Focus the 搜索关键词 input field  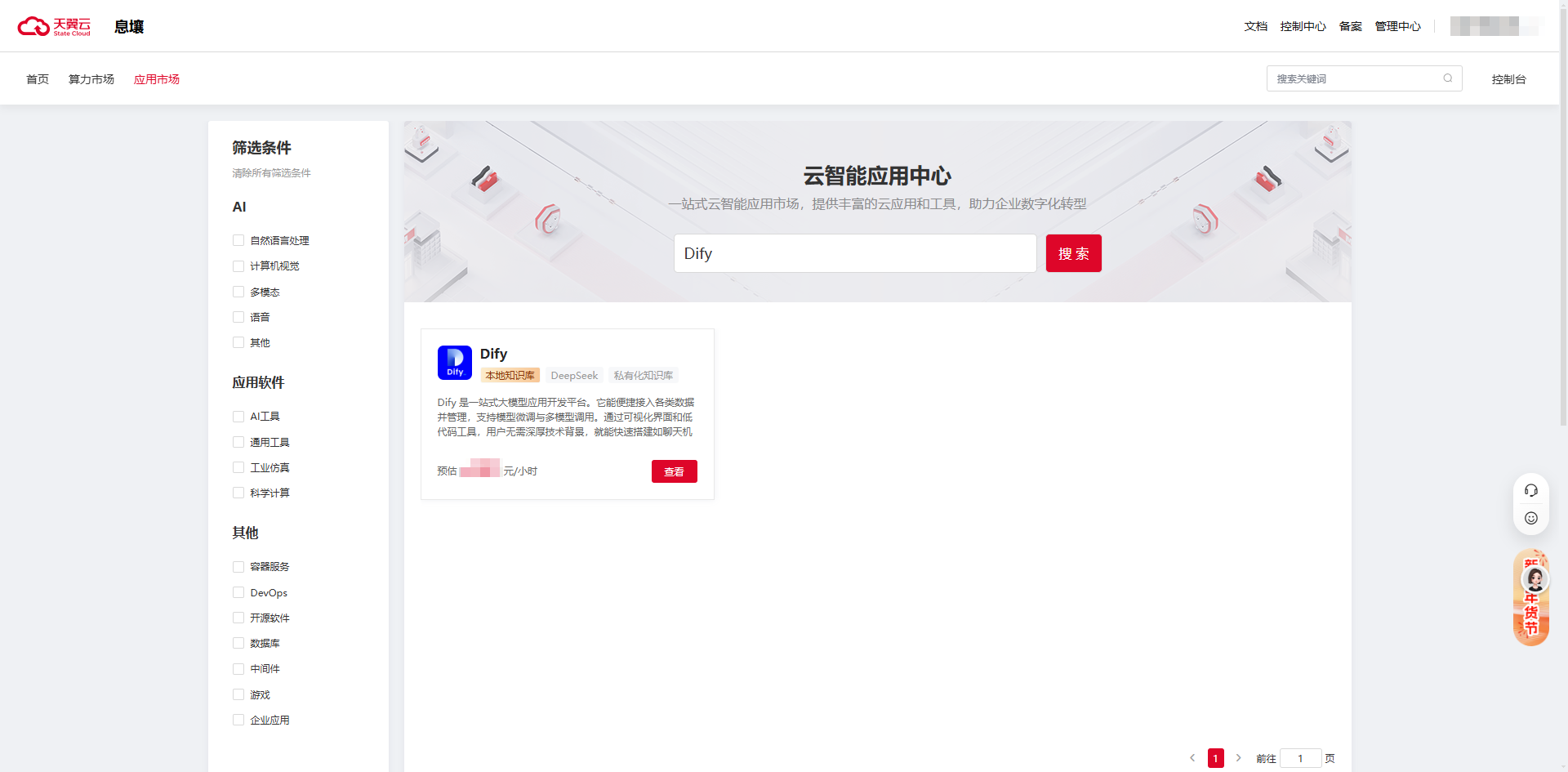[1365, 78]
